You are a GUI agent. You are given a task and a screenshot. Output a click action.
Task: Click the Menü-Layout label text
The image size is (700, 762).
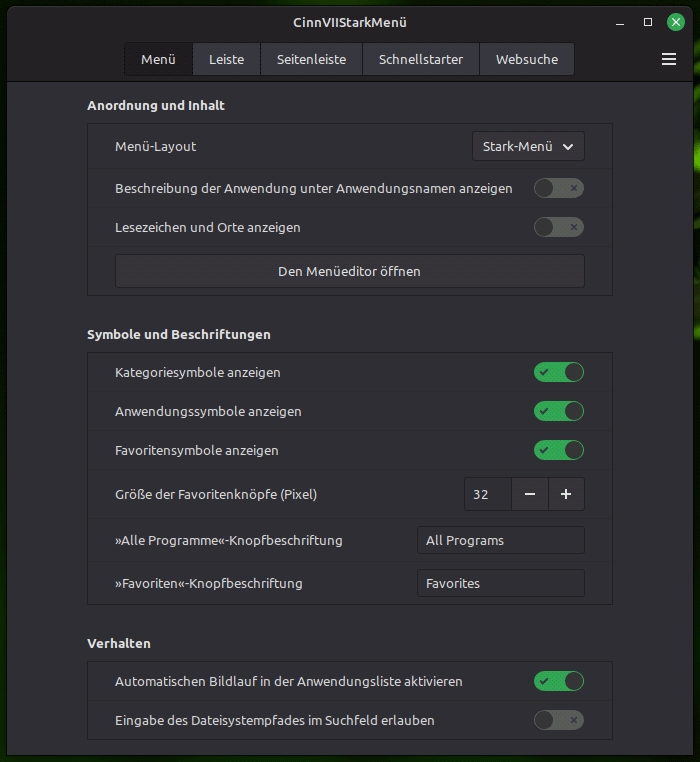pos(156,146)
